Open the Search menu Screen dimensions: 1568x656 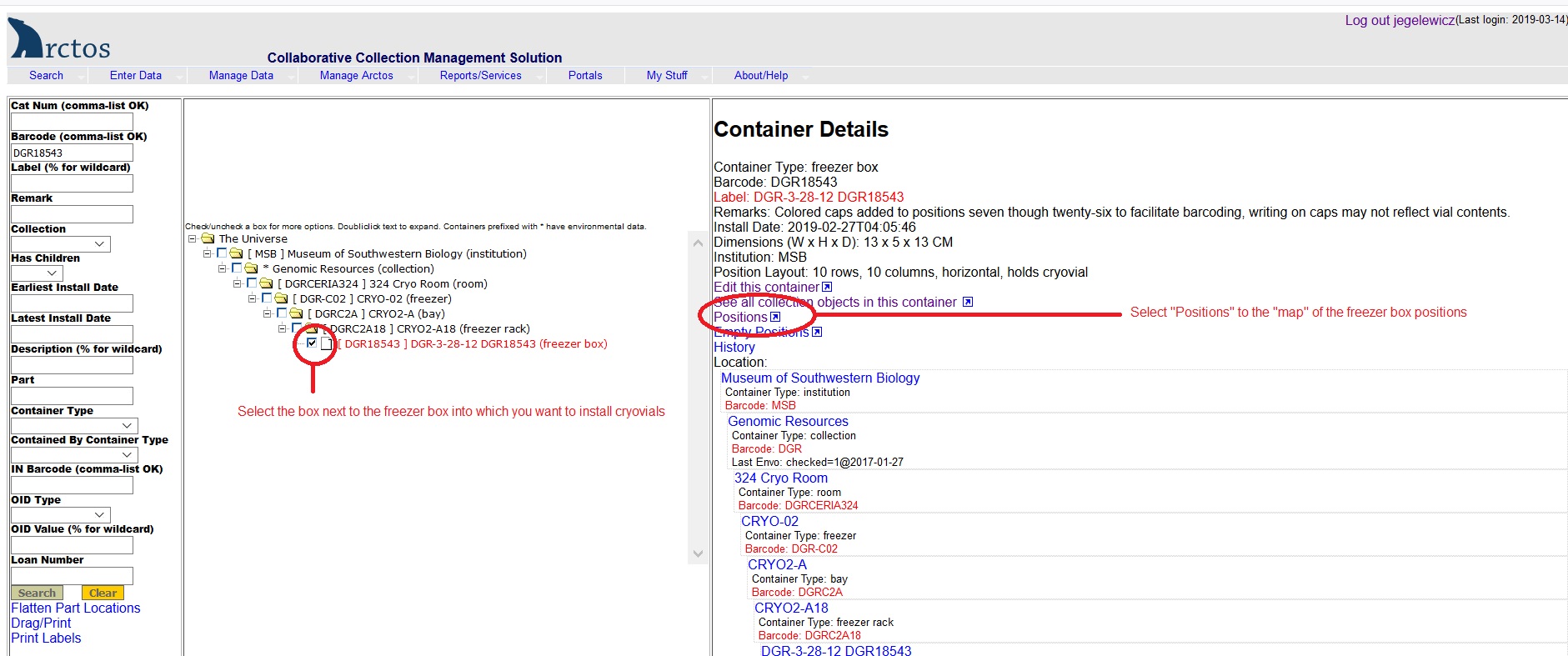(47, 75)
